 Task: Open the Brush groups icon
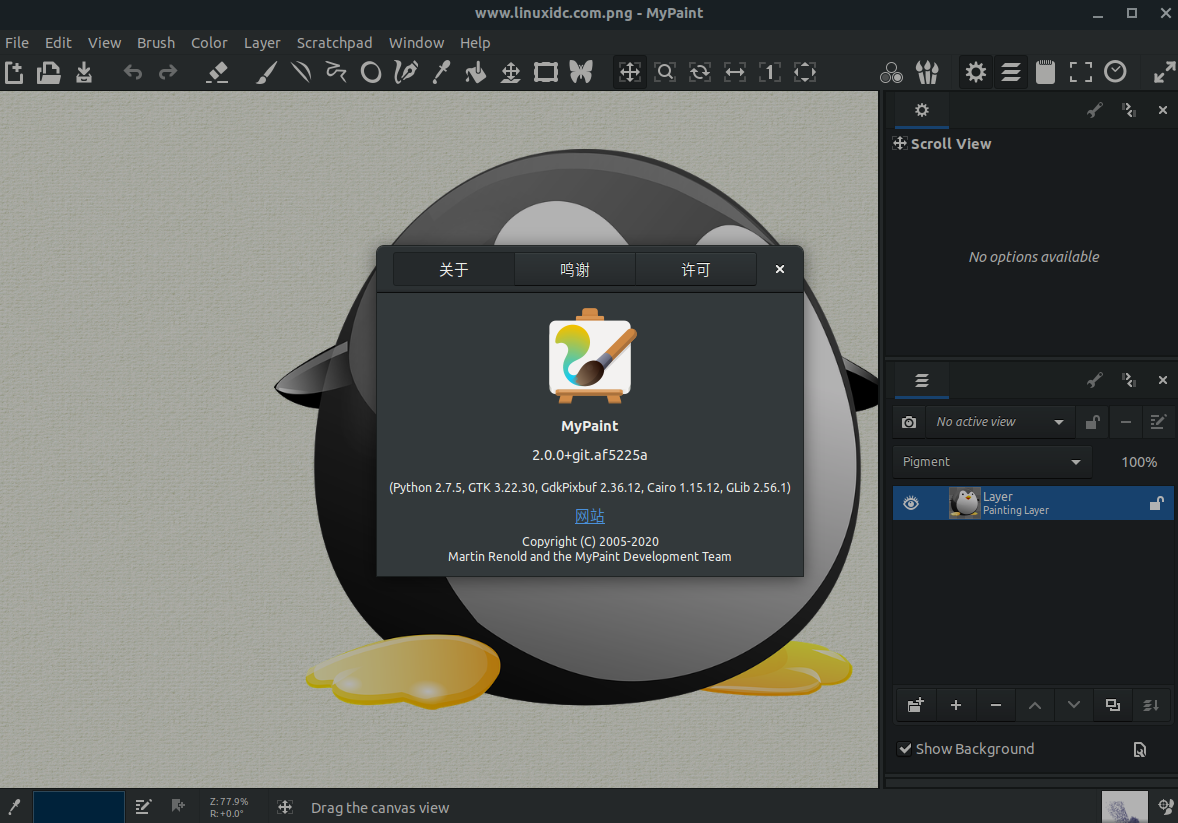(x=927, y=73)
